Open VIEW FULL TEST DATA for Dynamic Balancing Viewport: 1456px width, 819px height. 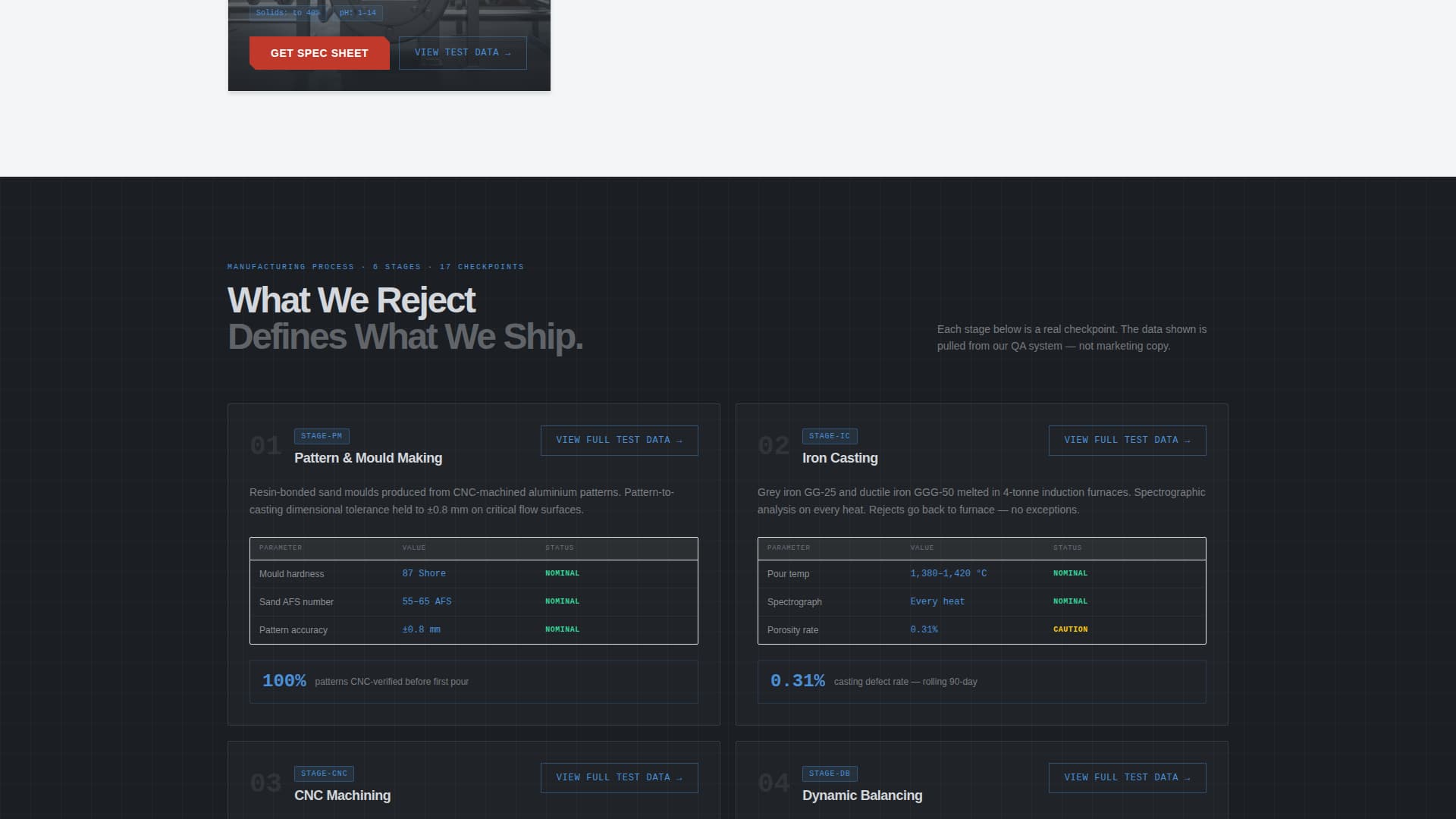click(1126, 777)
